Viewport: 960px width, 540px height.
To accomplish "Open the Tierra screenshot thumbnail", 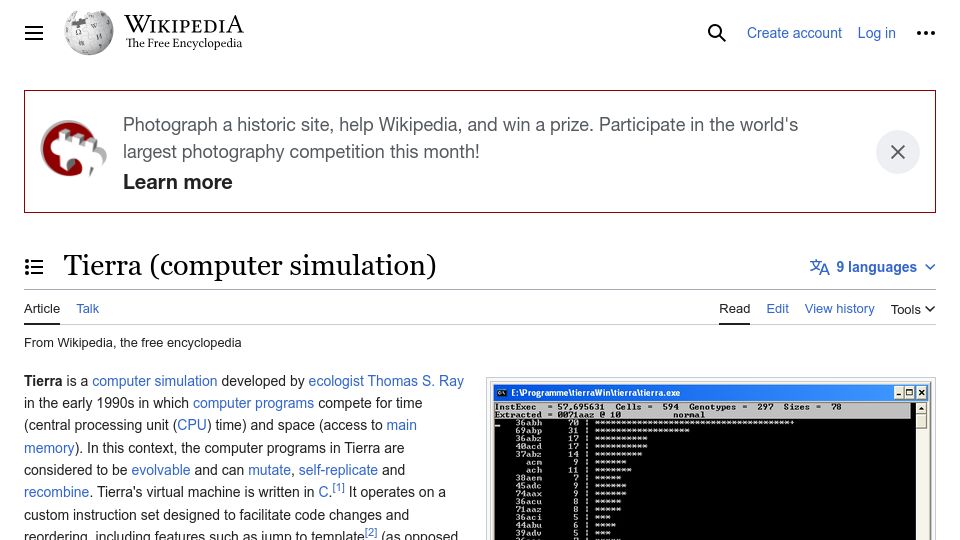I will click(x=710, y=462).
